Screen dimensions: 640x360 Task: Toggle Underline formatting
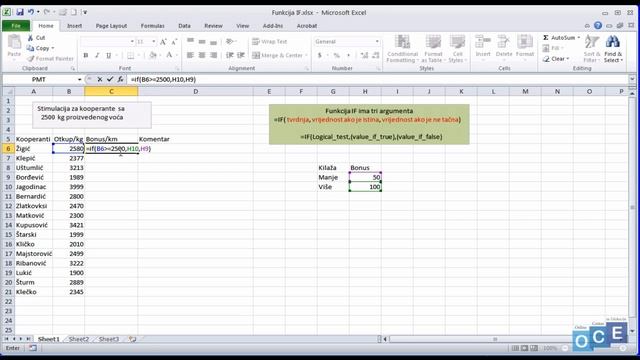[108, 55]
